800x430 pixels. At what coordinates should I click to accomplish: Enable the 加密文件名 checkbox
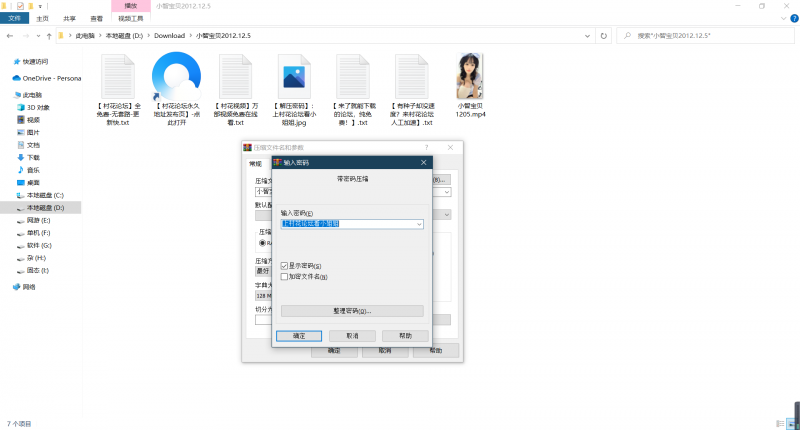[x=285, y=277]
